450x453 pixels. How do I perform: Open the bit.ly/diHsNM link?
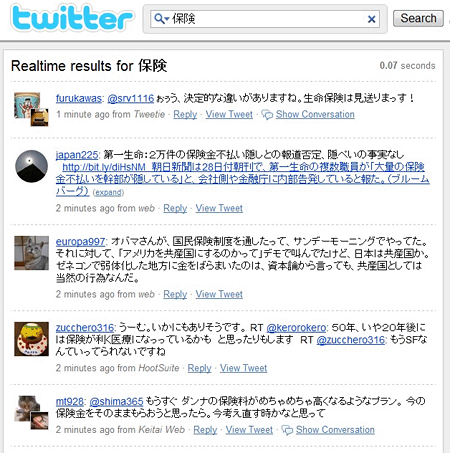click(x=104, y=167)
